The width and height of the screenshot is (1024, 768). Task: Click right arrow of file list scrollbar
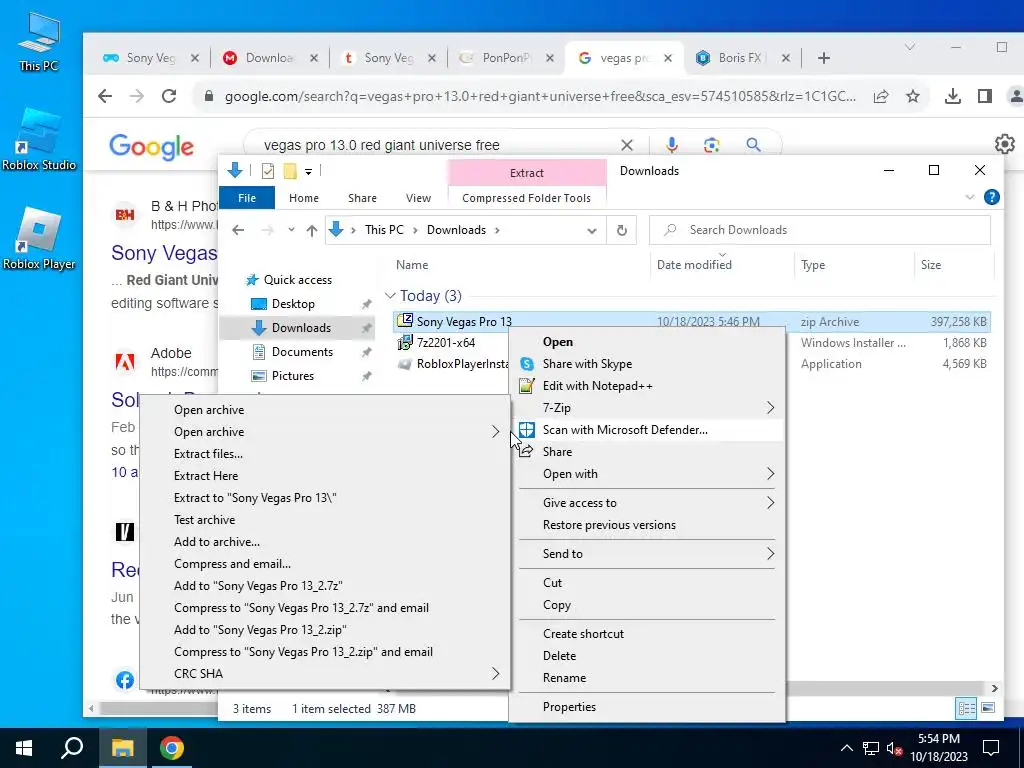coord(995,688)
